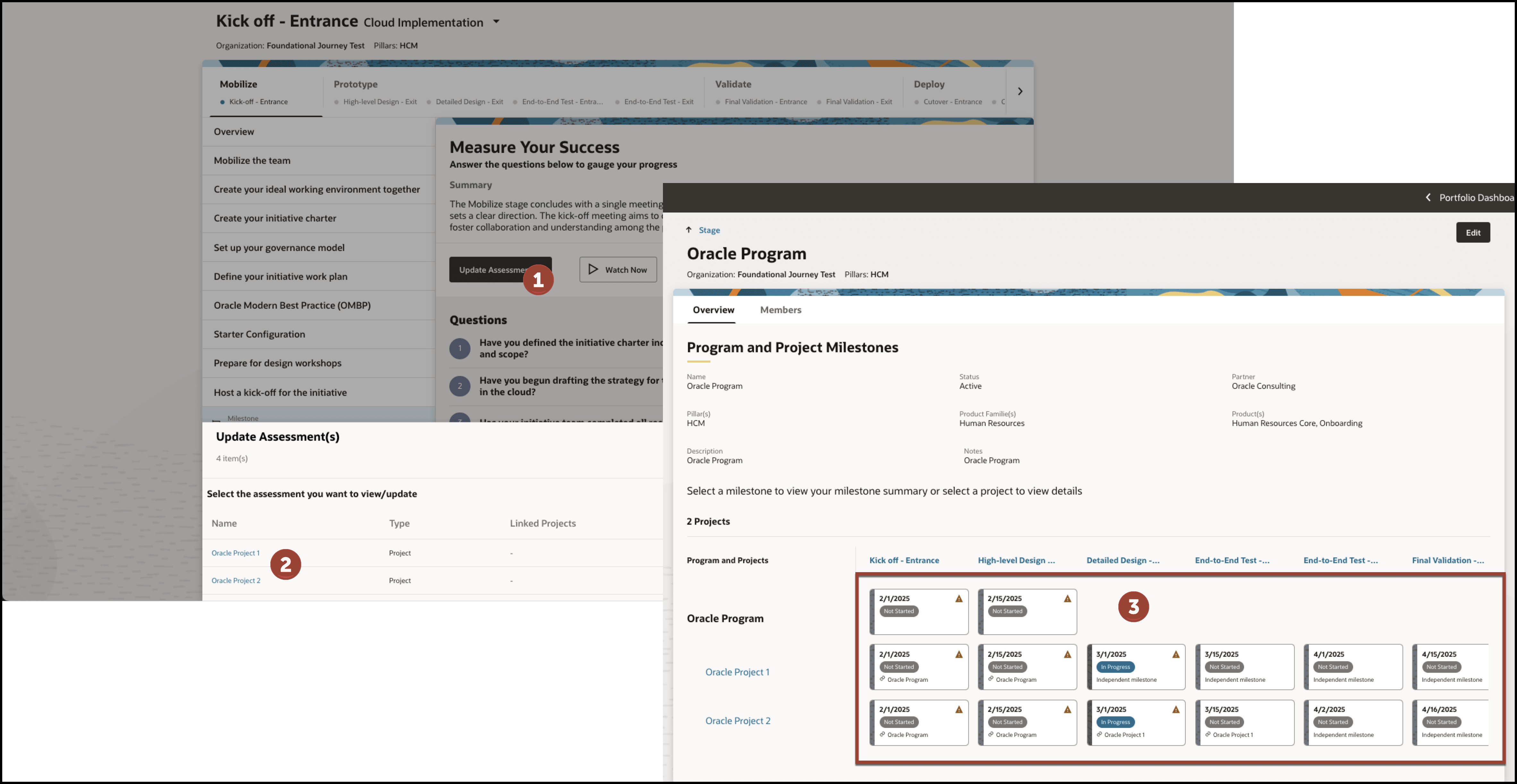Screen dimensions: 1517x784
Task: Click warning icon on Oracle Program 2/1/2025 card
Action: (x=959, y=599)
